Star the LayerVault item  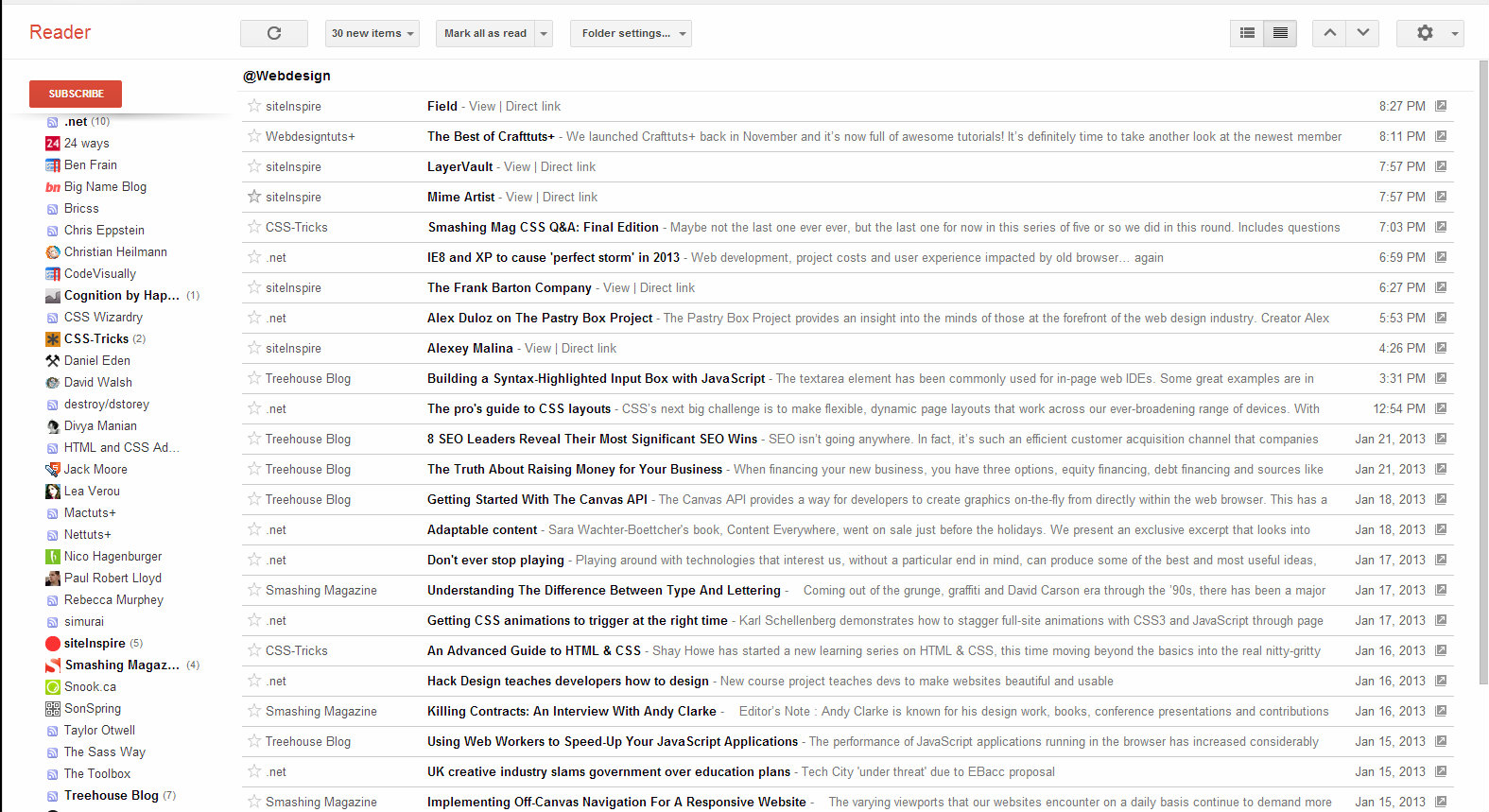(x=254, y=166)
